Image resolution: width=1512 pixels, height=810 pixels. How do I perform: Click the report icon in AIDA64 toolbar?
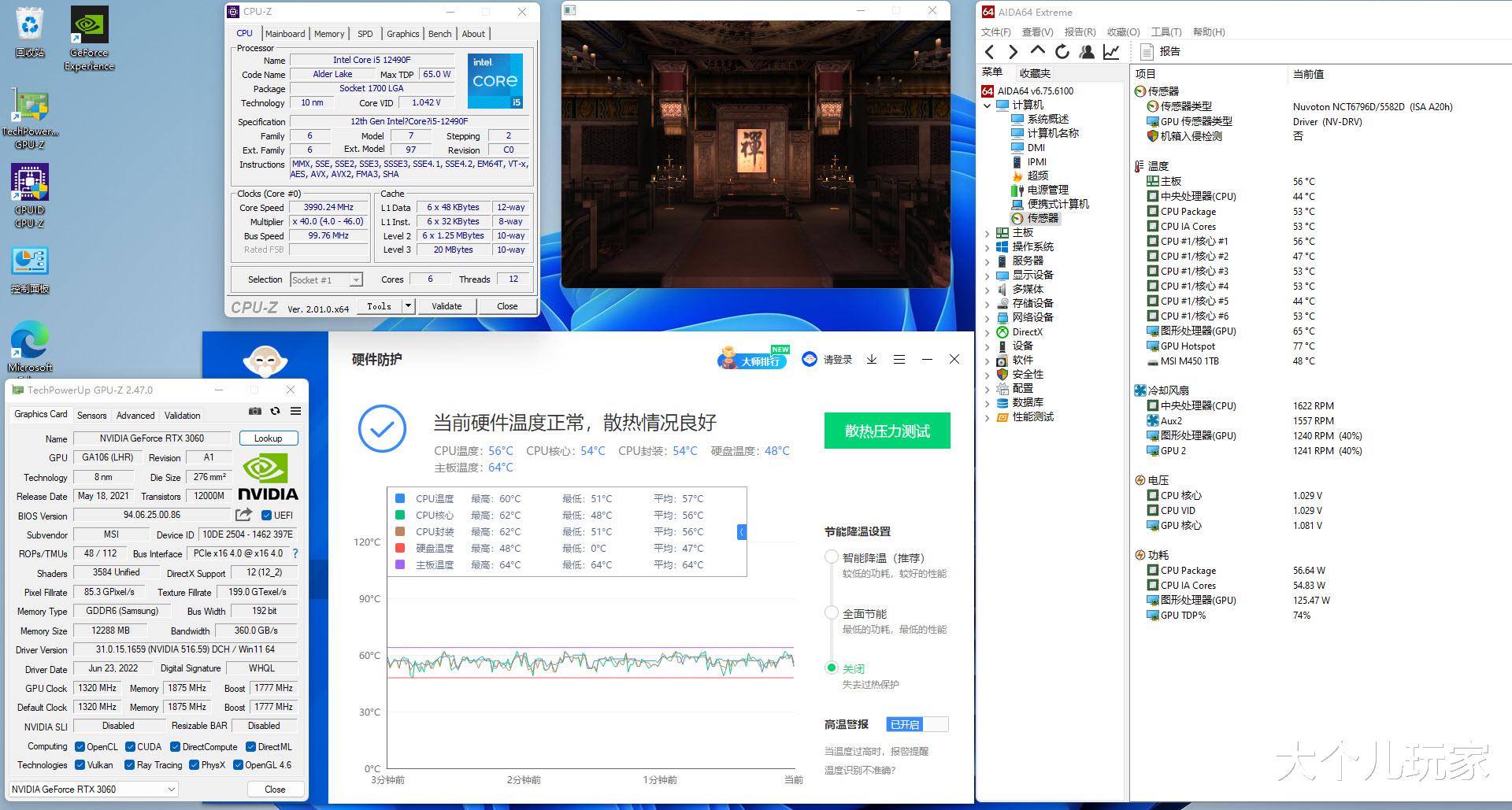pyautogui.click(x=1149, y=51)
